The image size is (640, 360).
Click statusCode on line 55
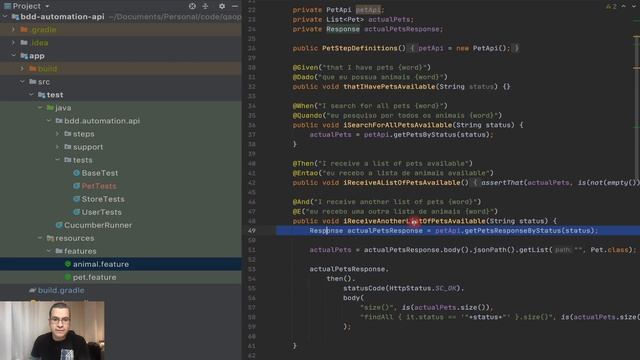tap(364, 288)
